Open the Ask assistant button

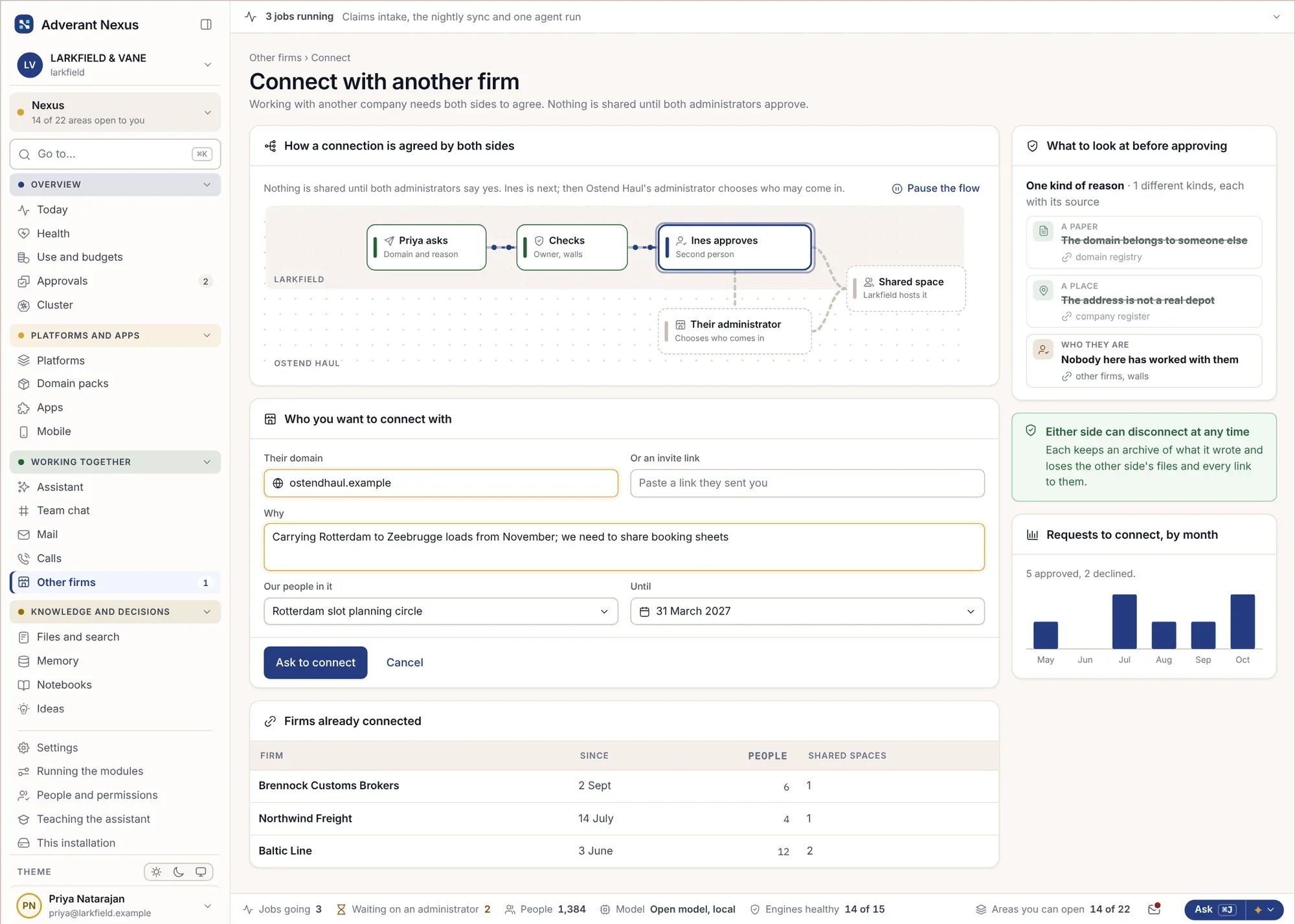click(x=1213, y=909)
